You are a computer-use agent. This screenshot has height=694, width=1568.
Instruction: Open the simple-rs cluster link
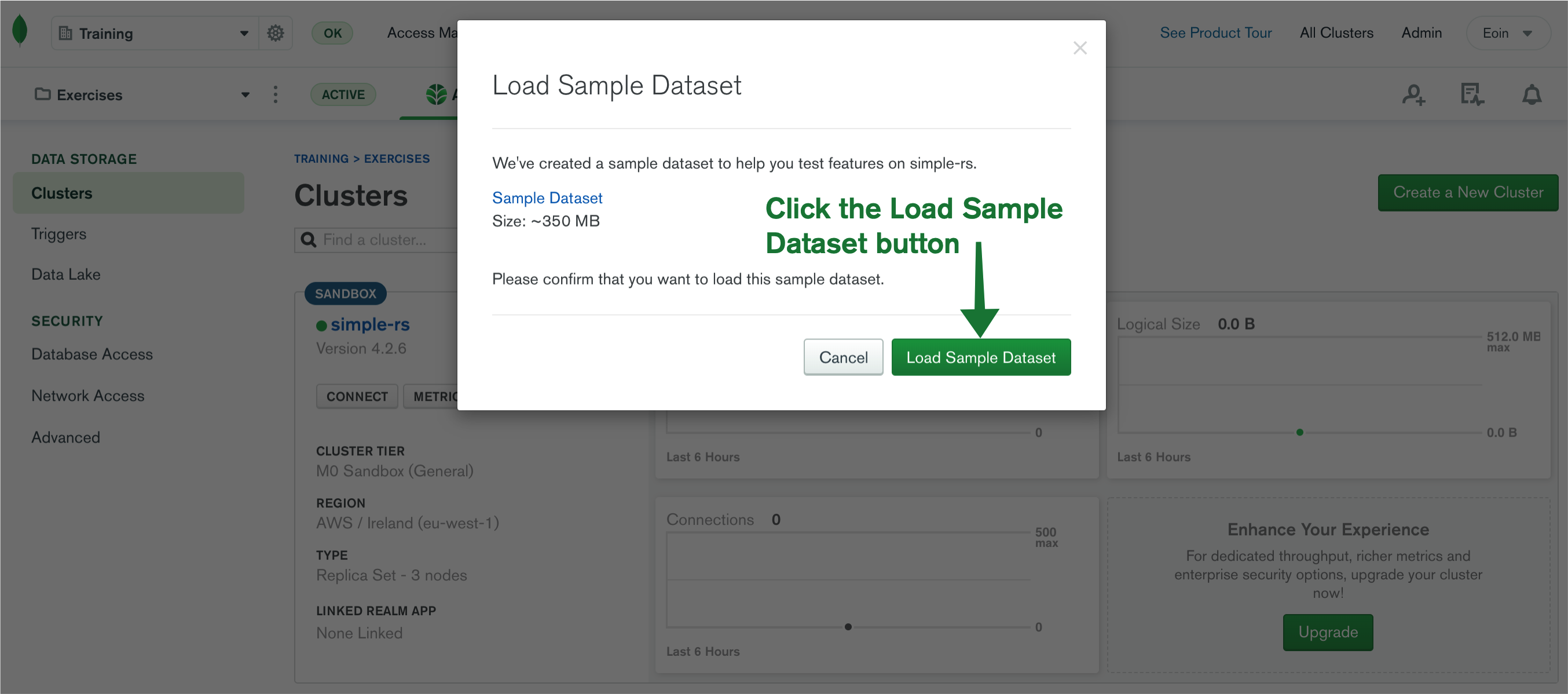(370, 325)
